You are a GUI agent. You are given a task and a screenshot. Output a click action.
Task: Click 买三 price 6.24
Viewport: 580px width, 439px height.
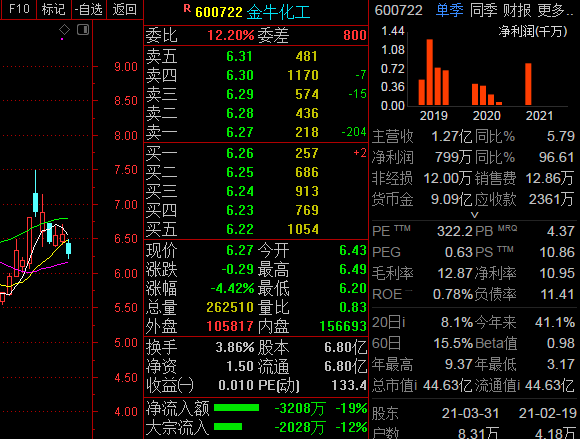[240, 191]
